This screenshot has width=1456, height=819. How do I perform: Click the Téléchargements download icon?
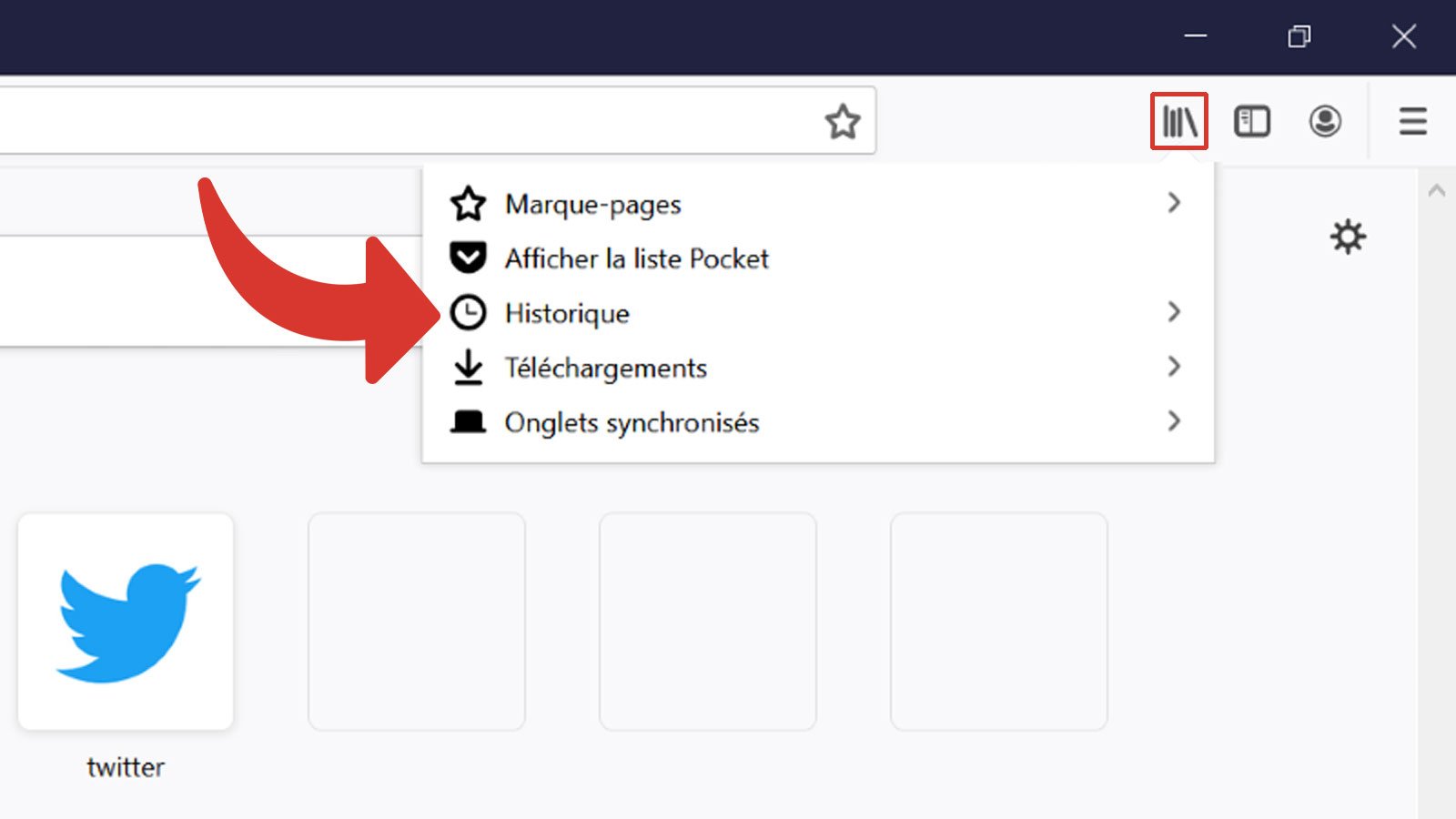[468, 367]
